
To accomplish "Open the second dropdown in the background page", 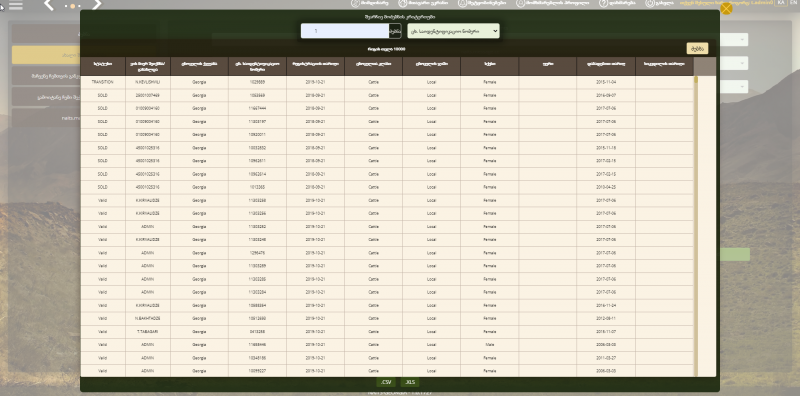I will (x=734, y=63).
